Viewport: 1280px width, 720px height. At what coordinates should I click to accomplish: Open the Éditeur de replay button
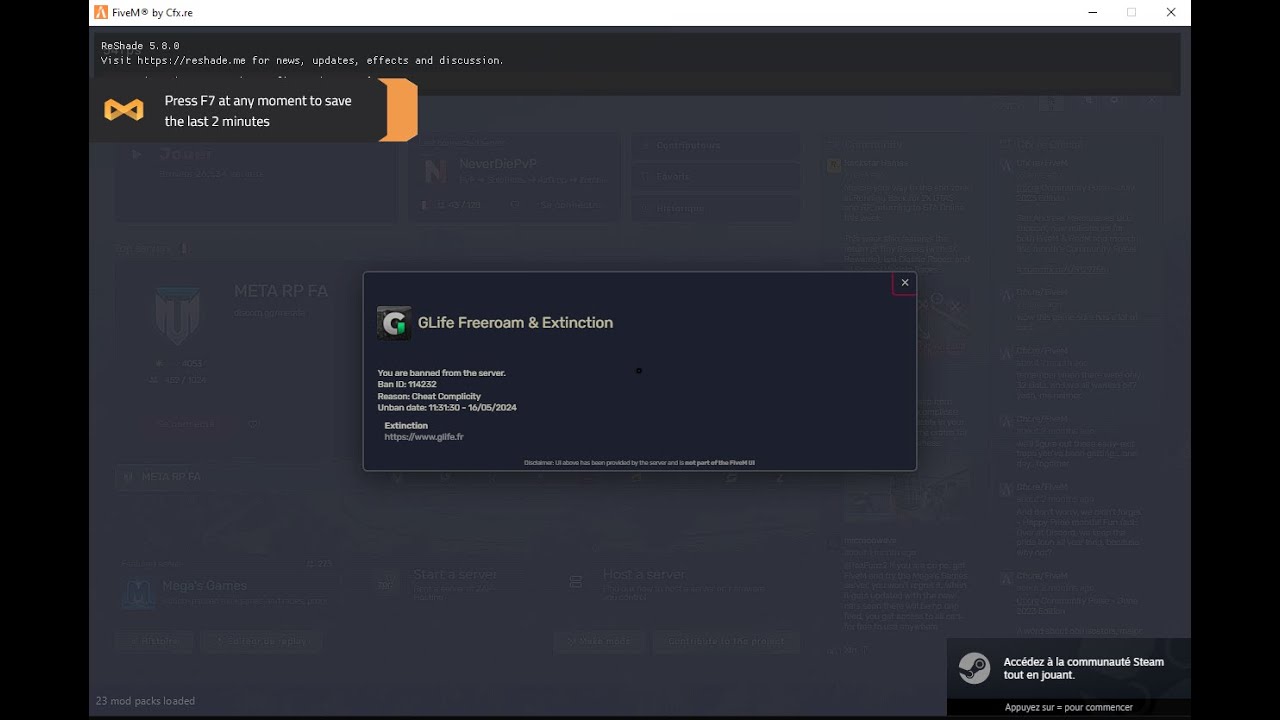tap(262, 641)
